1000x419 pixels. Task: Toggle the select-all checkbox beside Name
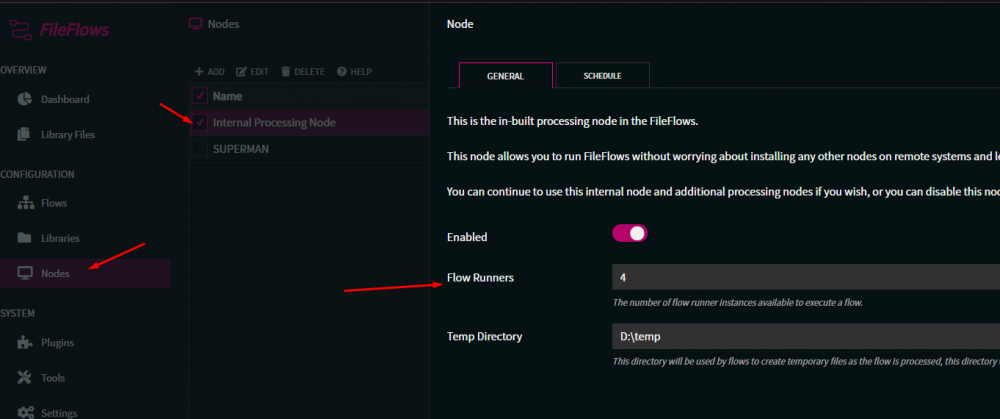(x=200, y=96)
